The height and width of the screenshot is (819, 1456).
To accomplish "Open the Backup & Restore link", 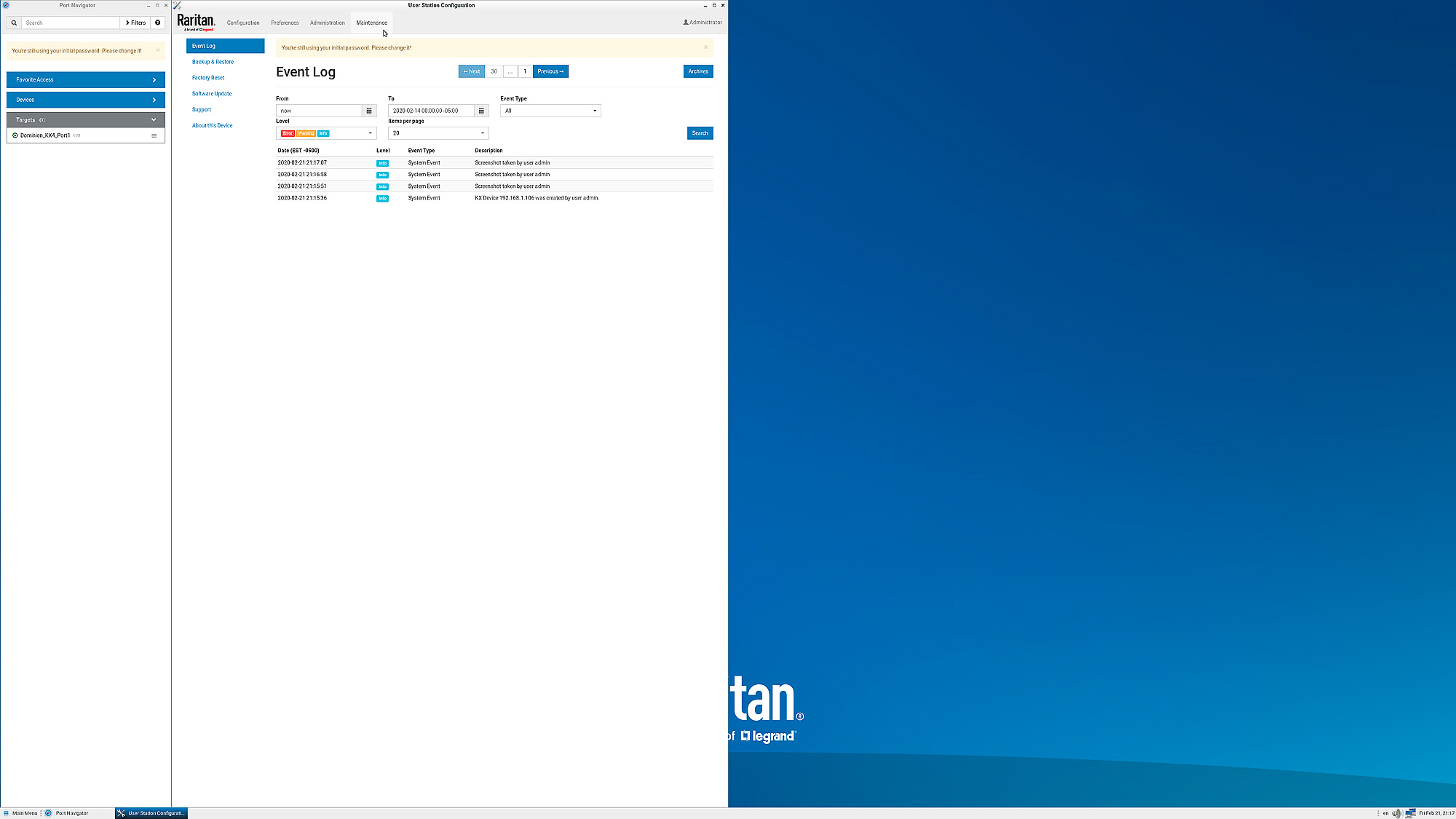I will 213,62.
